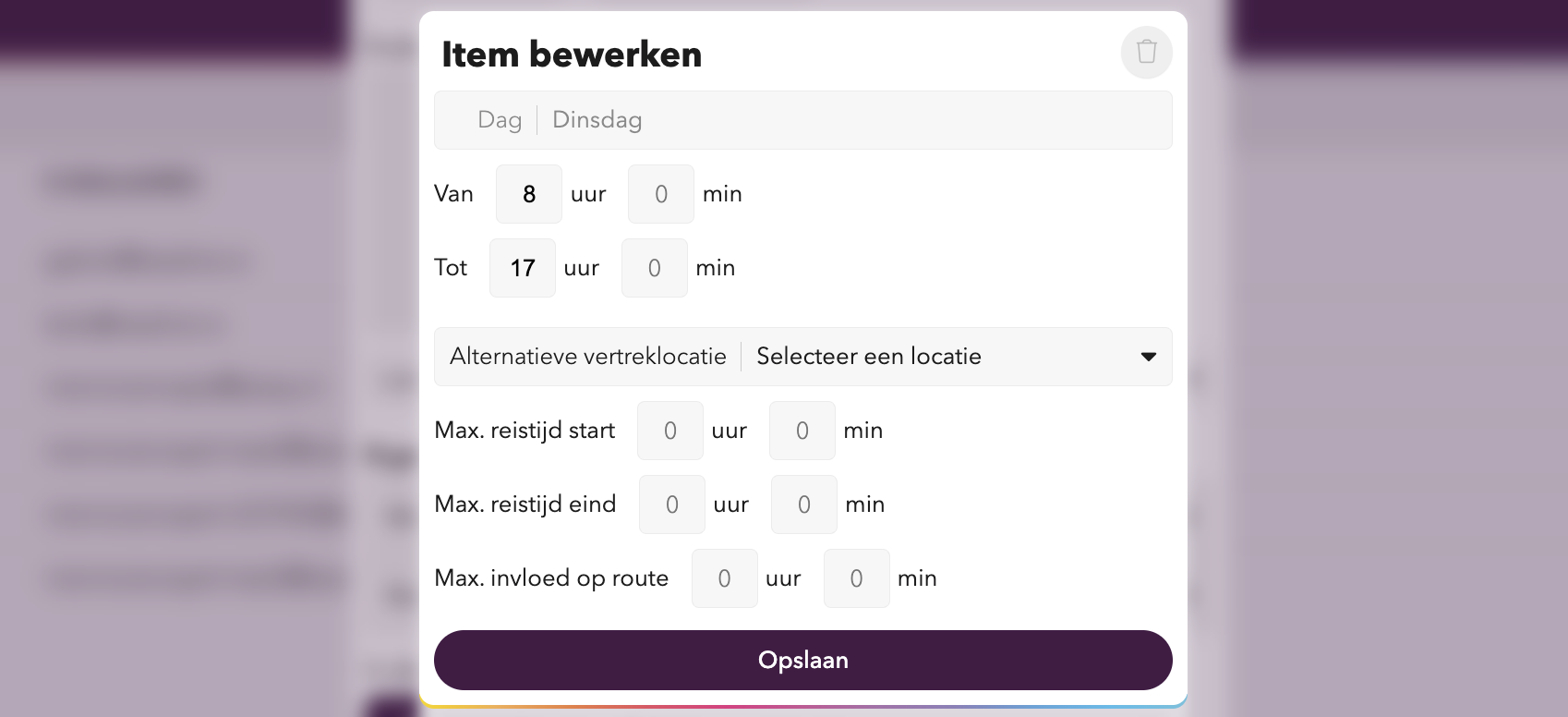Click the Tot minutes input field
Screen dimensions: 1568x717
[x=654, y=268]
